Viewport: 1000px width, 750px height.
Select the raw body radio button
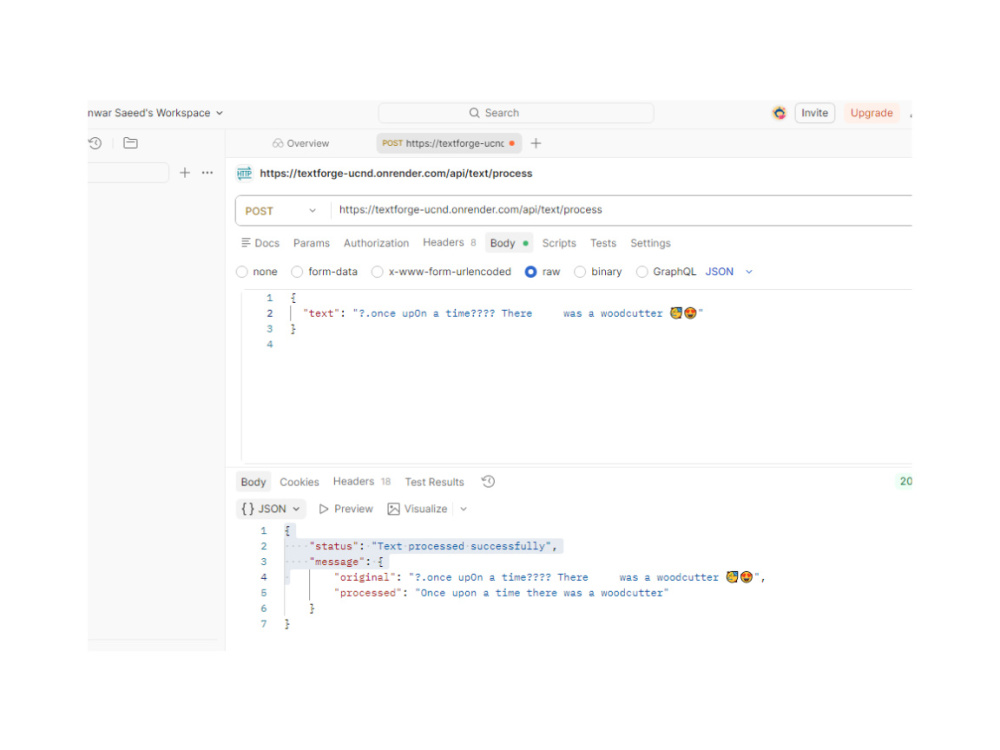coord(531,272)
